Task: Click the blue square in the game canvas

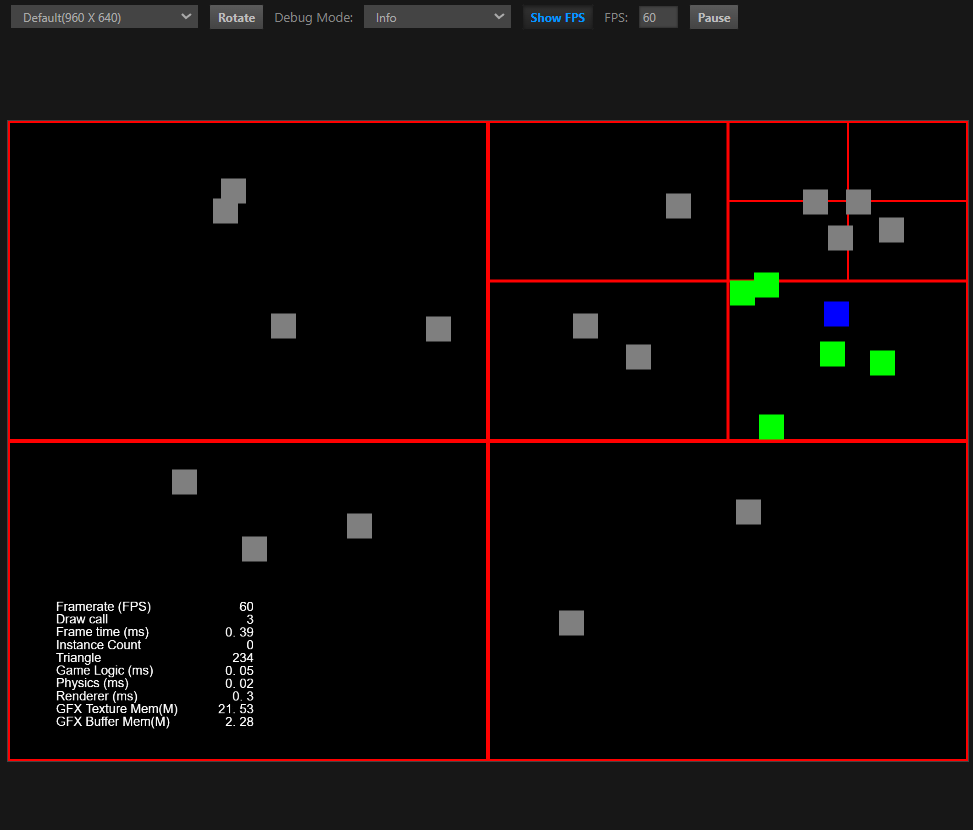Action: [836, 314]
